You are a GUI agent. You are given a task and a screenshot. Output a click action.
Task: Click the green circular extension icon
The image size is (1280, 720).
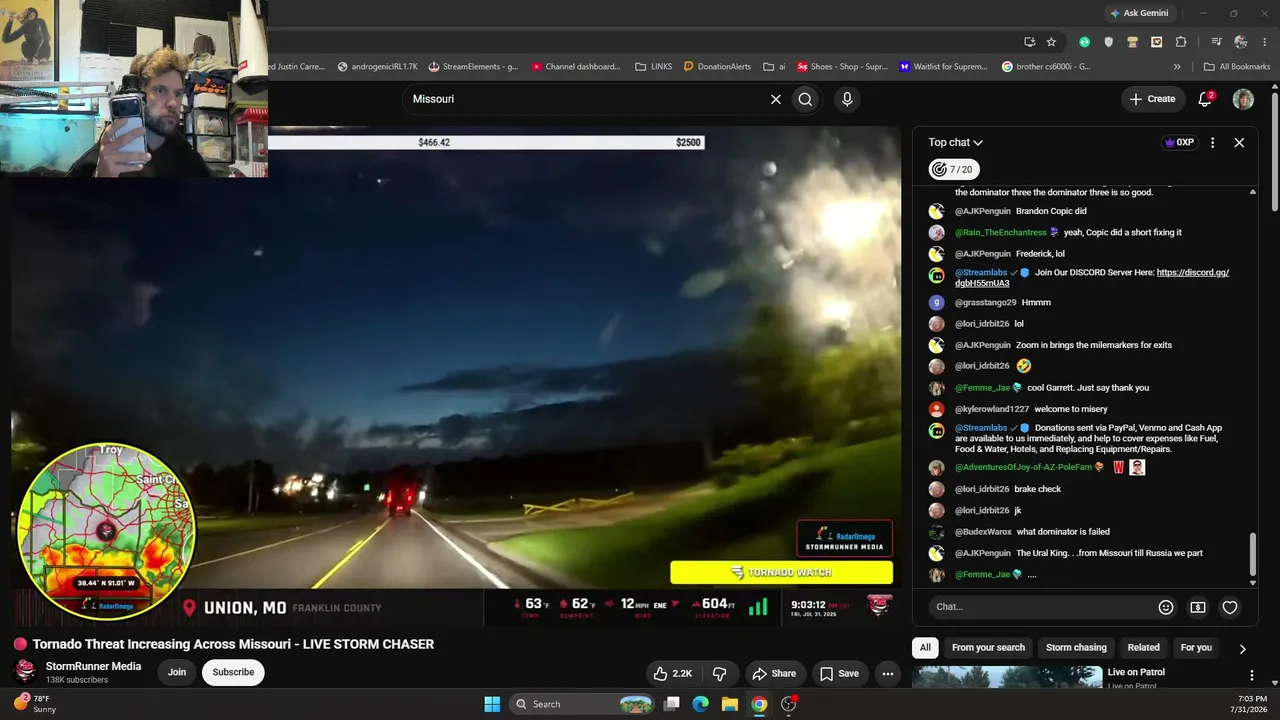1084,42
